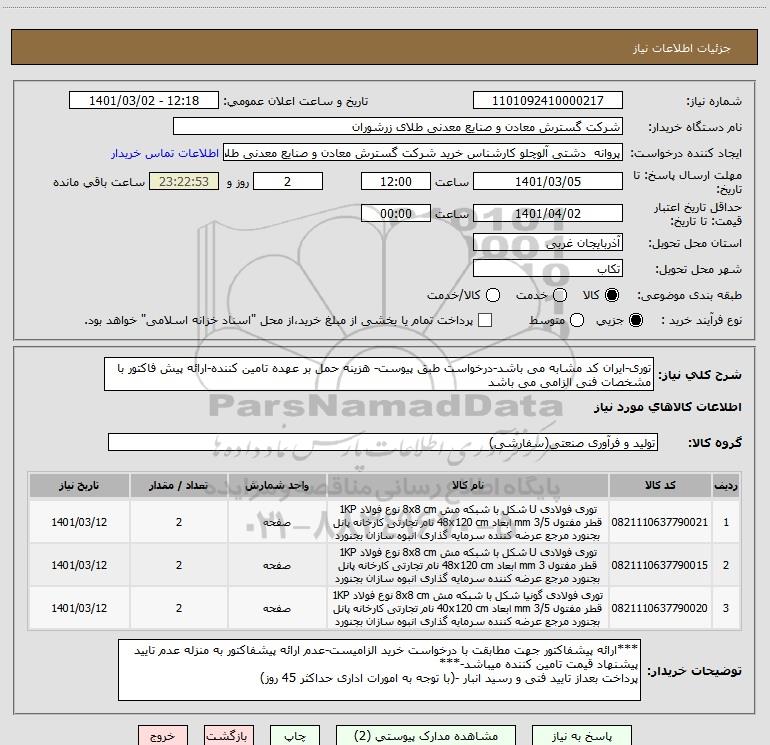
Task: Click the نام کالا column header
Action: [468, 486]
